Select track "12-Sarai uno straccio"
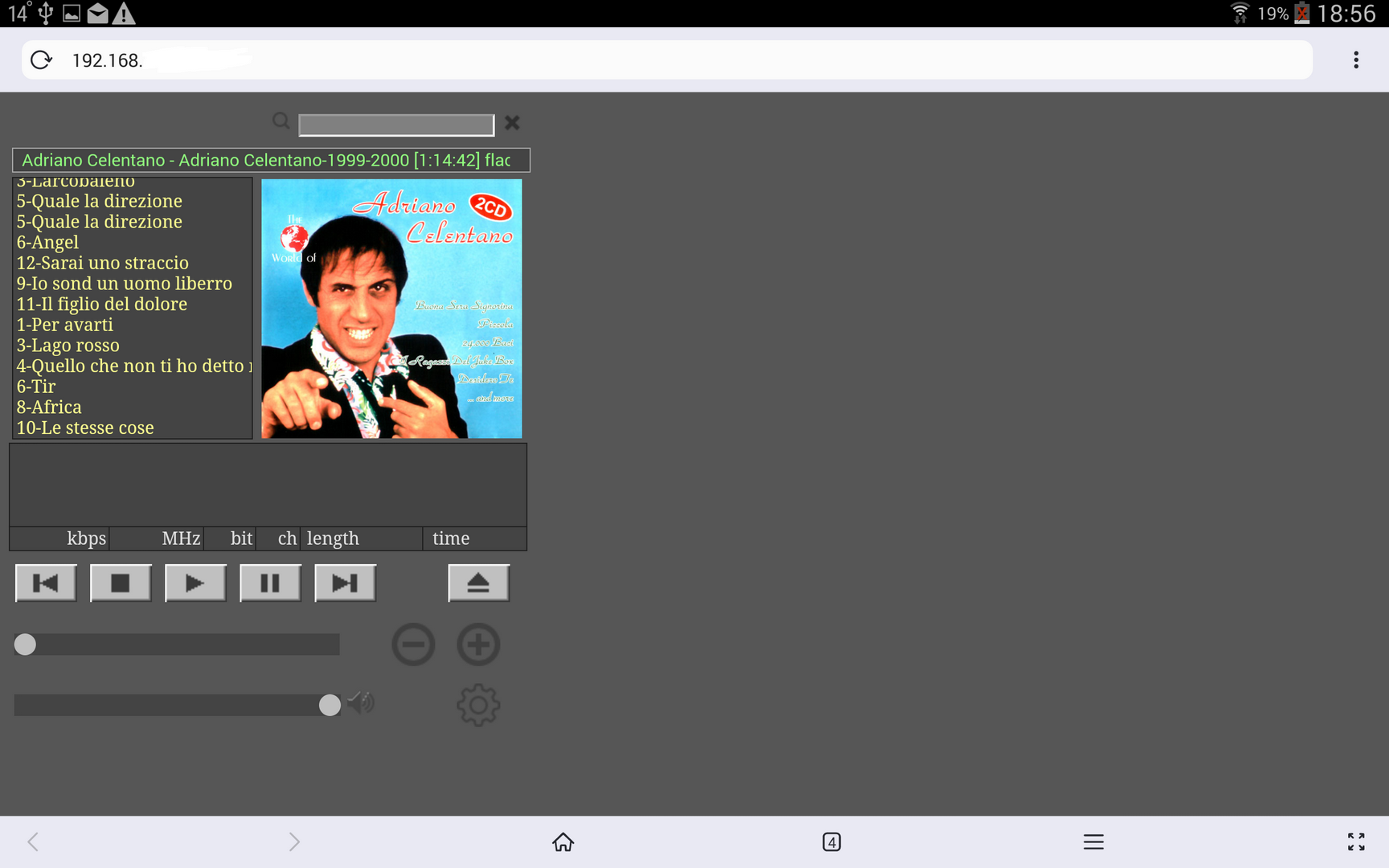This screenshot has height=868, width=1389. click(x=103, y=263)
